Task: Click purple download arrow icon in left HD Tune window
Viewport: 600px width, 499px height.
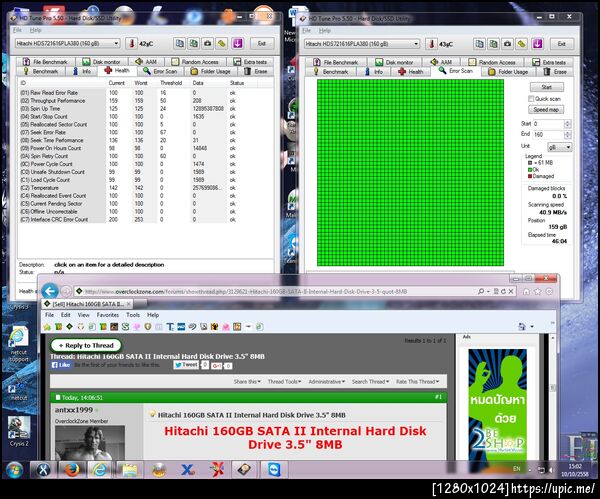Action: 238,43
